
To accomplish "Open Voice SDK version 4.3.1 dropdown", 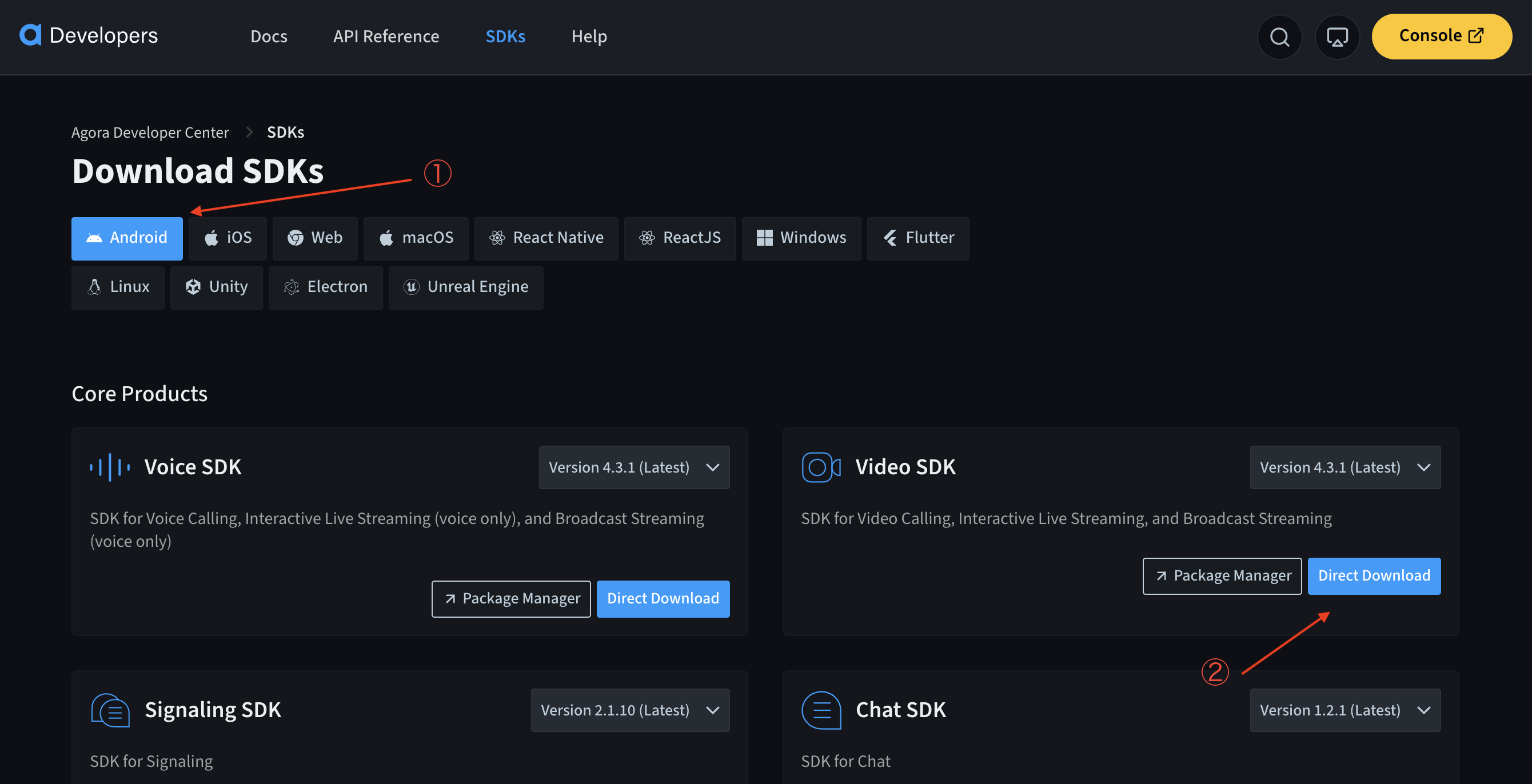I will (634, 467).
